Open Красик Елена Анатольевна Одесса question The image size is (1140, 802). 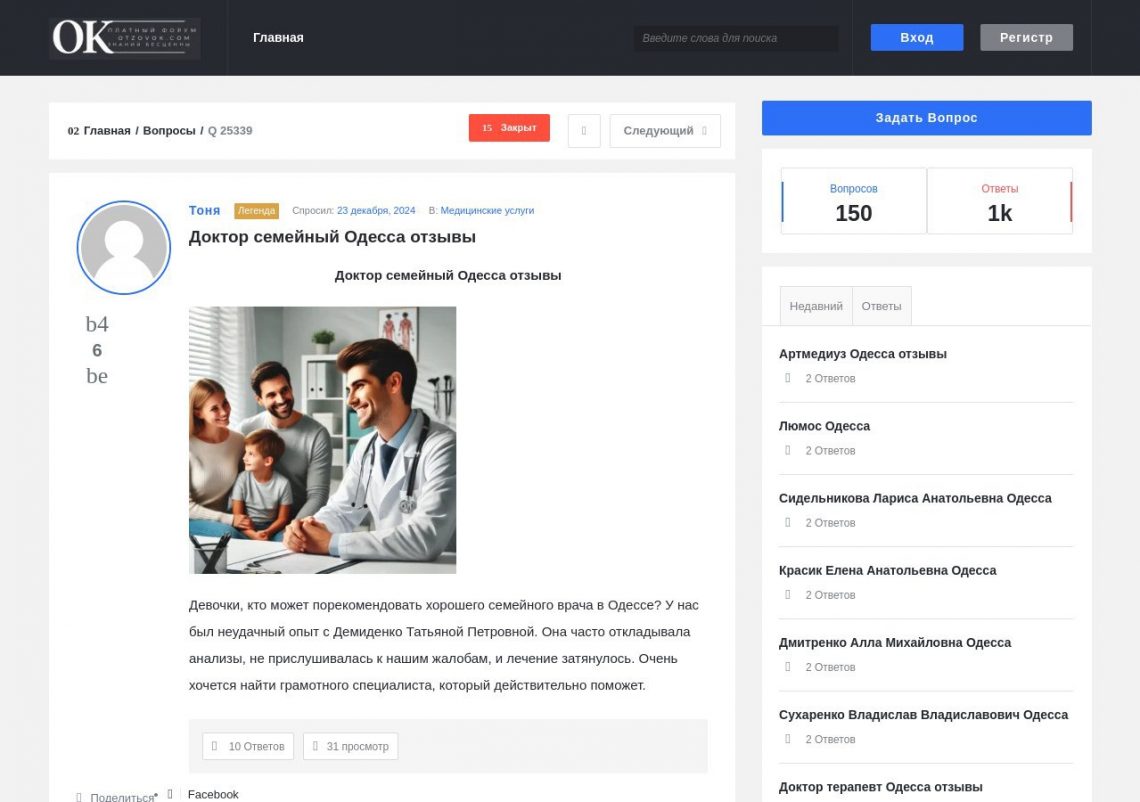[887, 571]
